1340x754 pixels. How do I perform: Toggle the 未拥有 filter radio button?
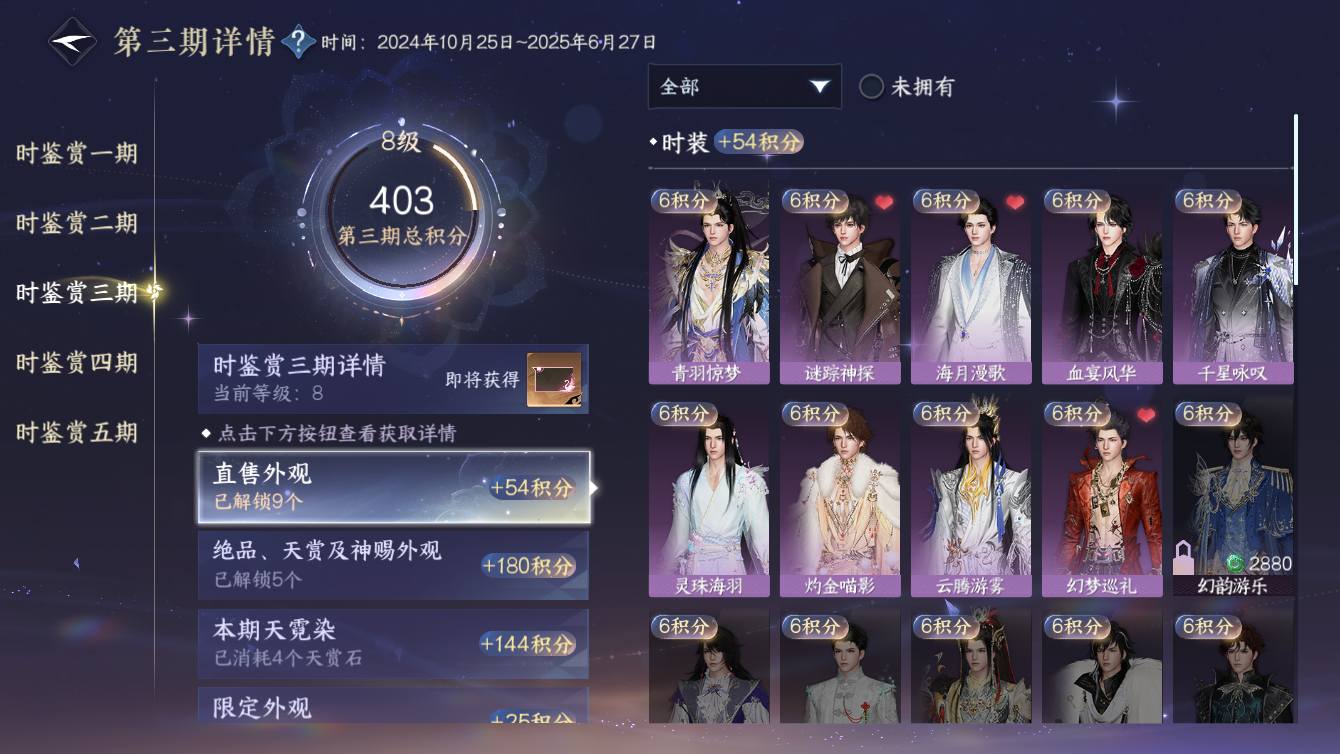tap(871, 87)
